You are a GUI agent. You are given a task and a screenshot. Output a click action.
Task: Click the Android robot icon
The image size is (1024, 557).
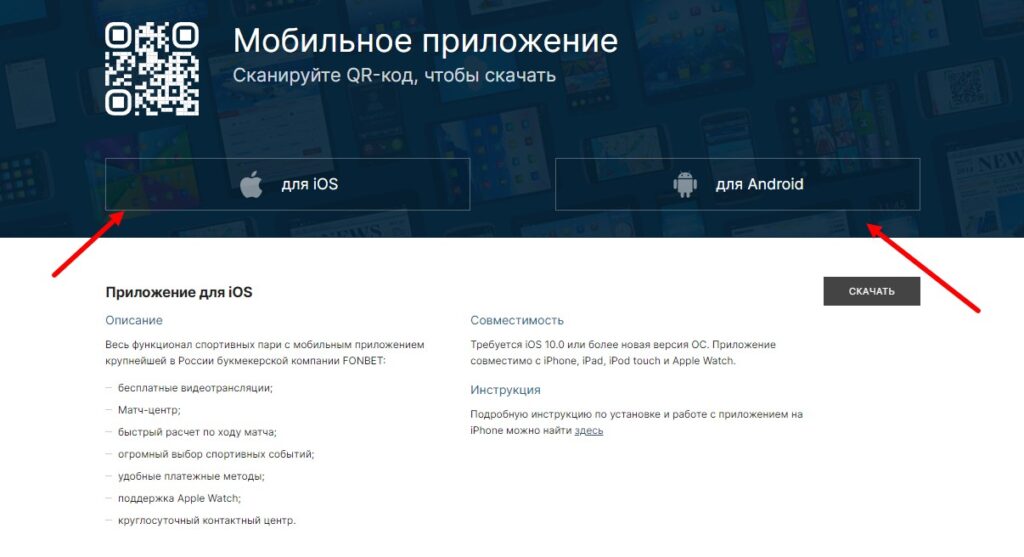point(685,184)
